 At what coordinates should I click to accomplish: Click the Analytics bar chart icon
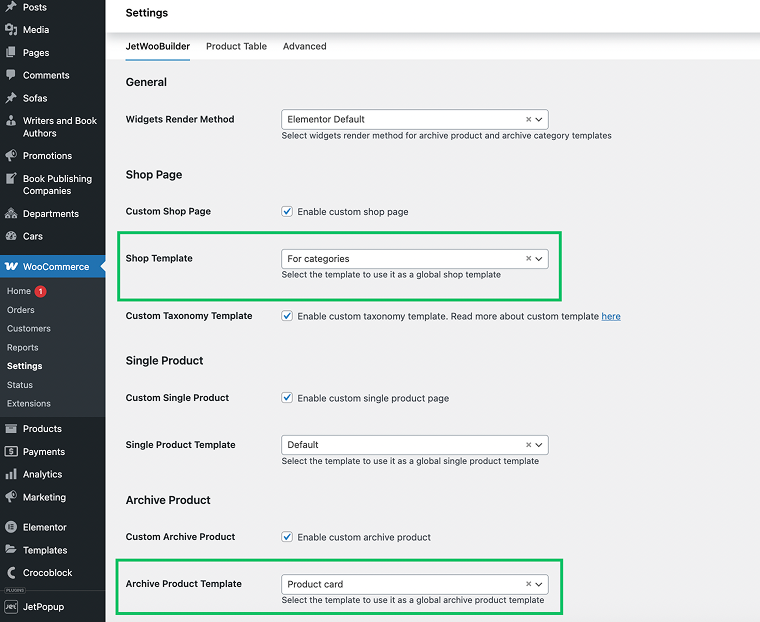[x=11, y=474]
